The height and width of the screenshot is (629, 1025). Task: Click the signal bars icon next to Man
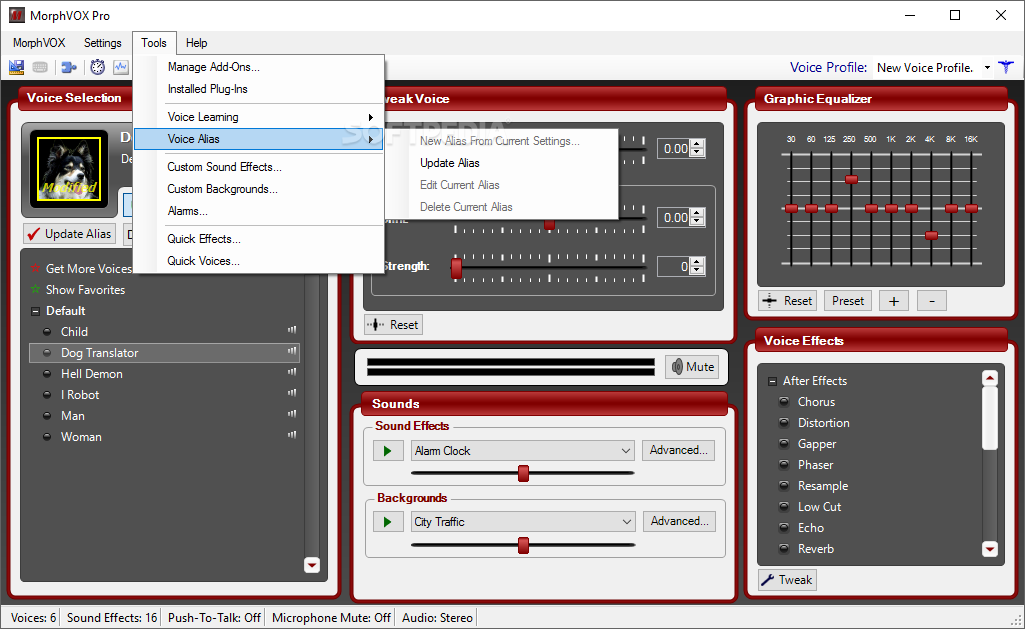292,414
